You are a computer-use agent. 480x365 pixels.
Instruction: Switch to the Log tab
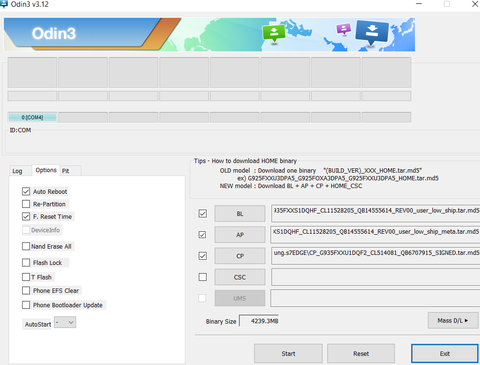[17, 171]
